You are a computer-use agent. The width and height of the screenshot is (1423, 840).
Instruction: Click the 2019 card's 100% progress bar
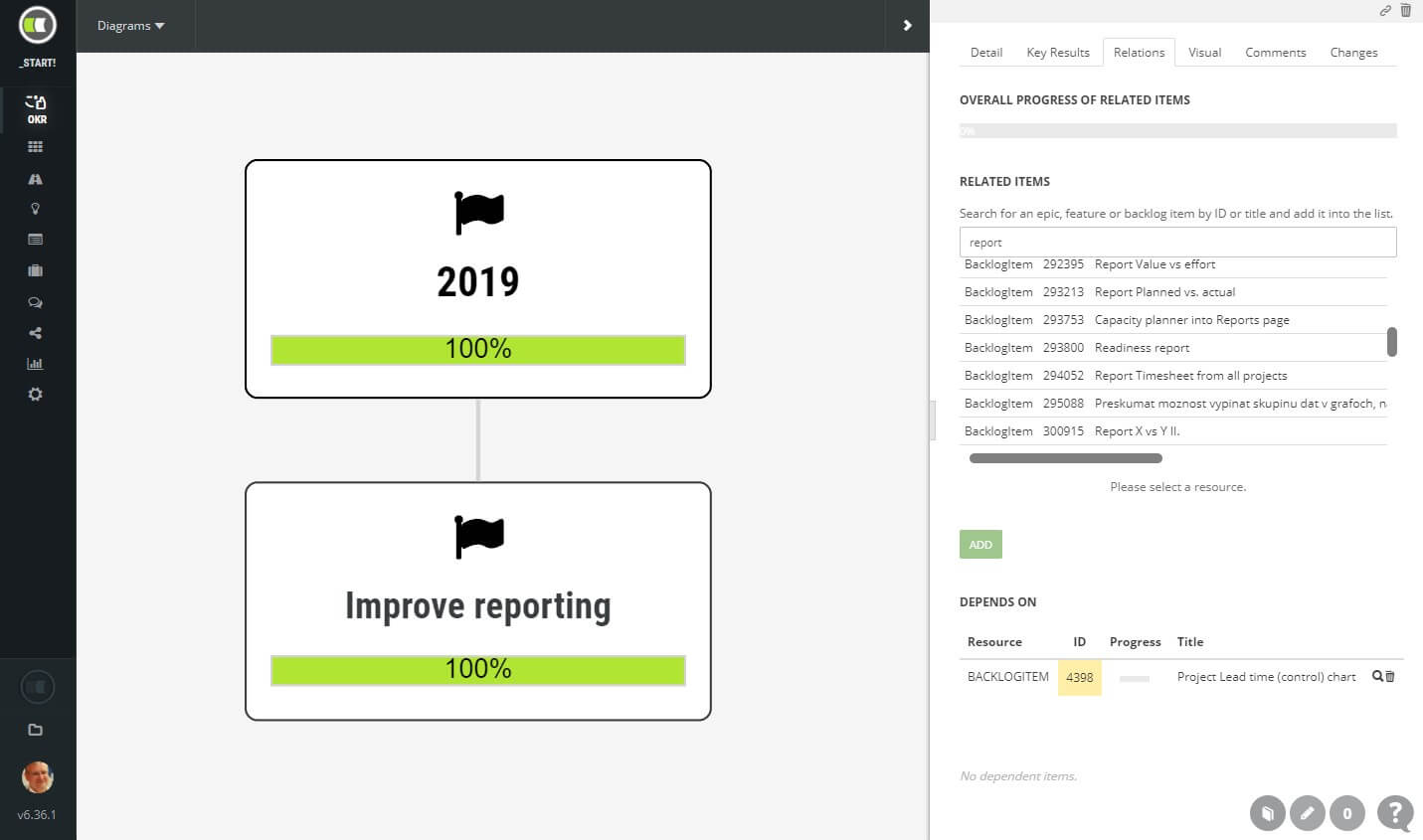click(478, 350)
